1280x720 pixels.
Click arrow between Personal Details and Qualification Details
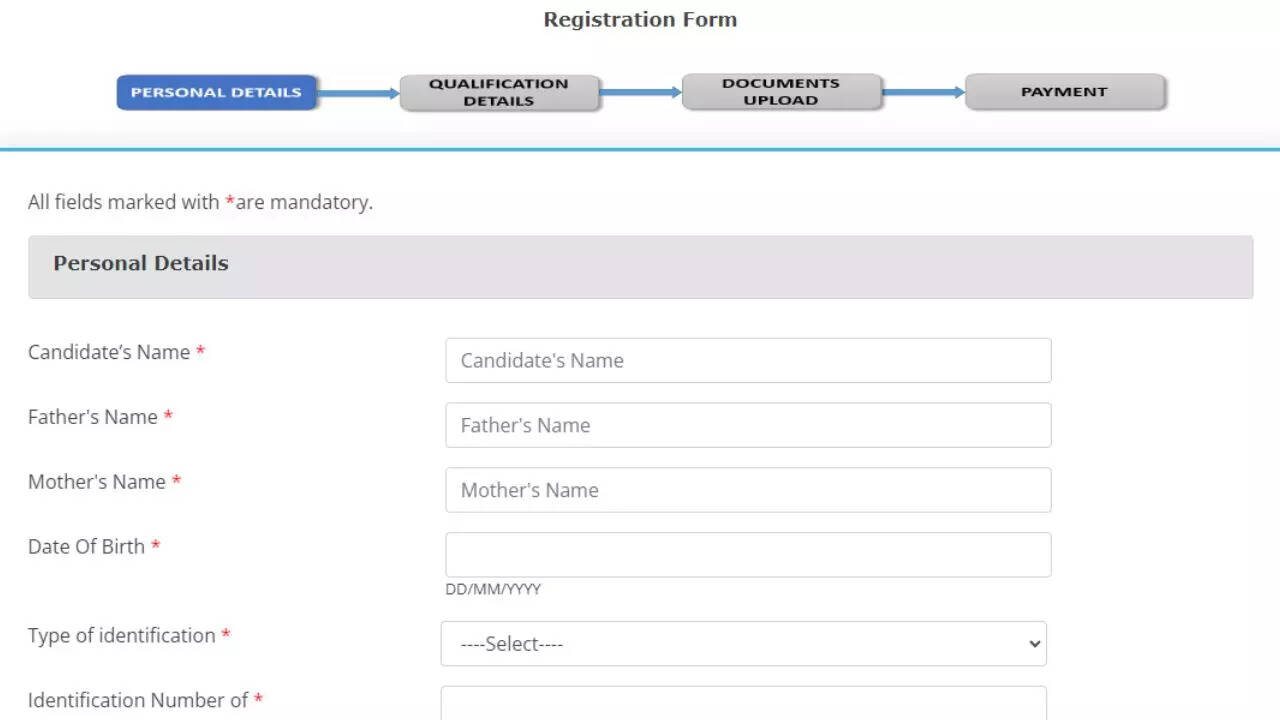point(358,94)
